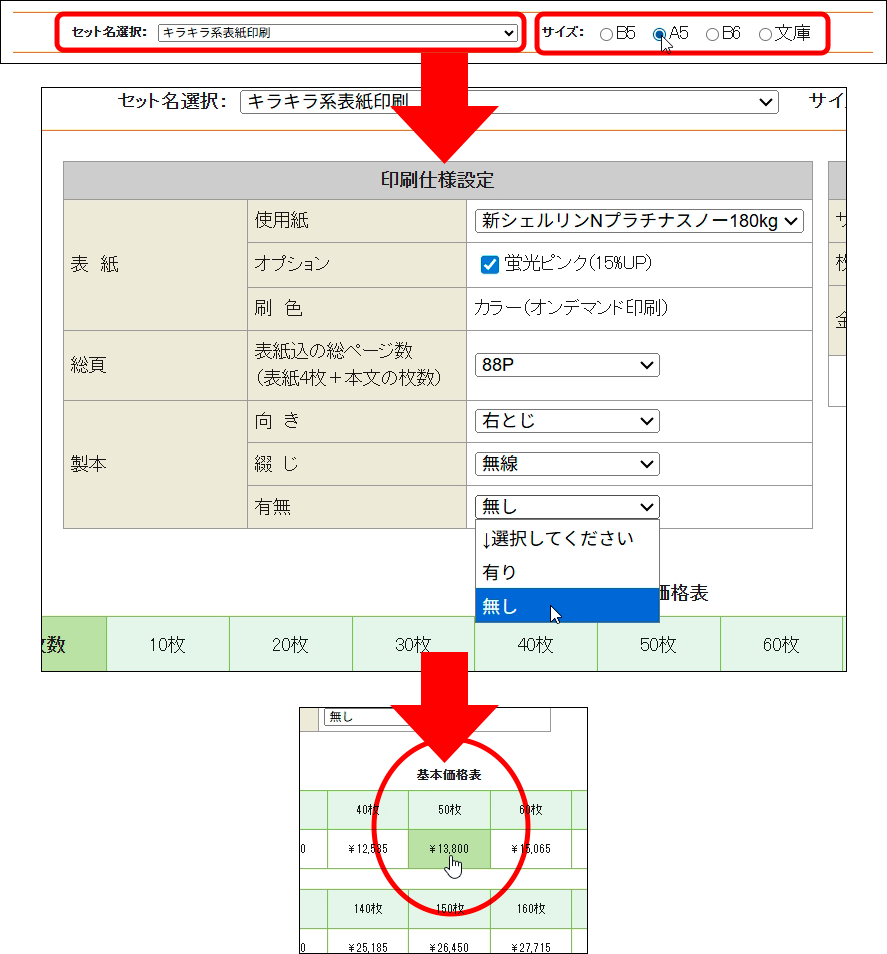887x954 pixels.
Task: Choose 有り in the dropdown list
Action: 567,572
